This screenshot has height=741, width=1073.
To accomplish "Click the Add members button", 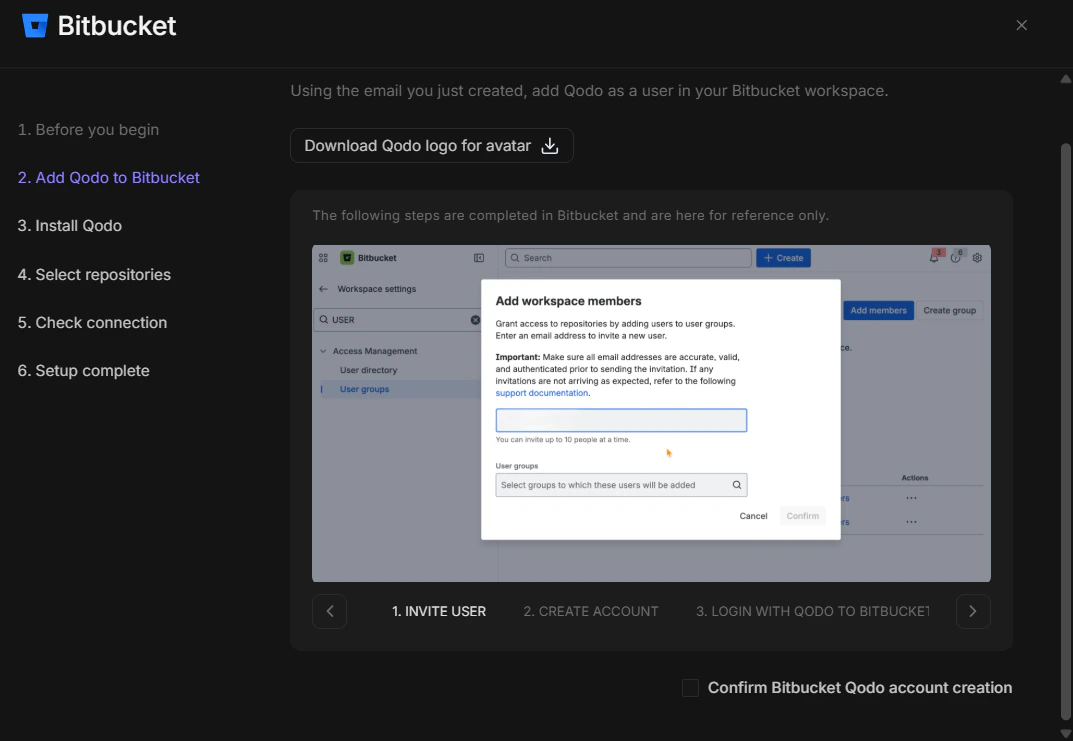I will 878,311.
